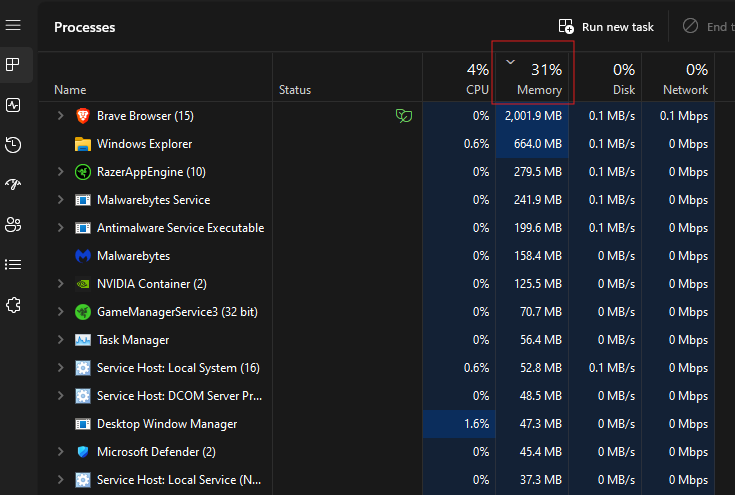
Task: Expand the Brave Browser process group
Action: 60,116
